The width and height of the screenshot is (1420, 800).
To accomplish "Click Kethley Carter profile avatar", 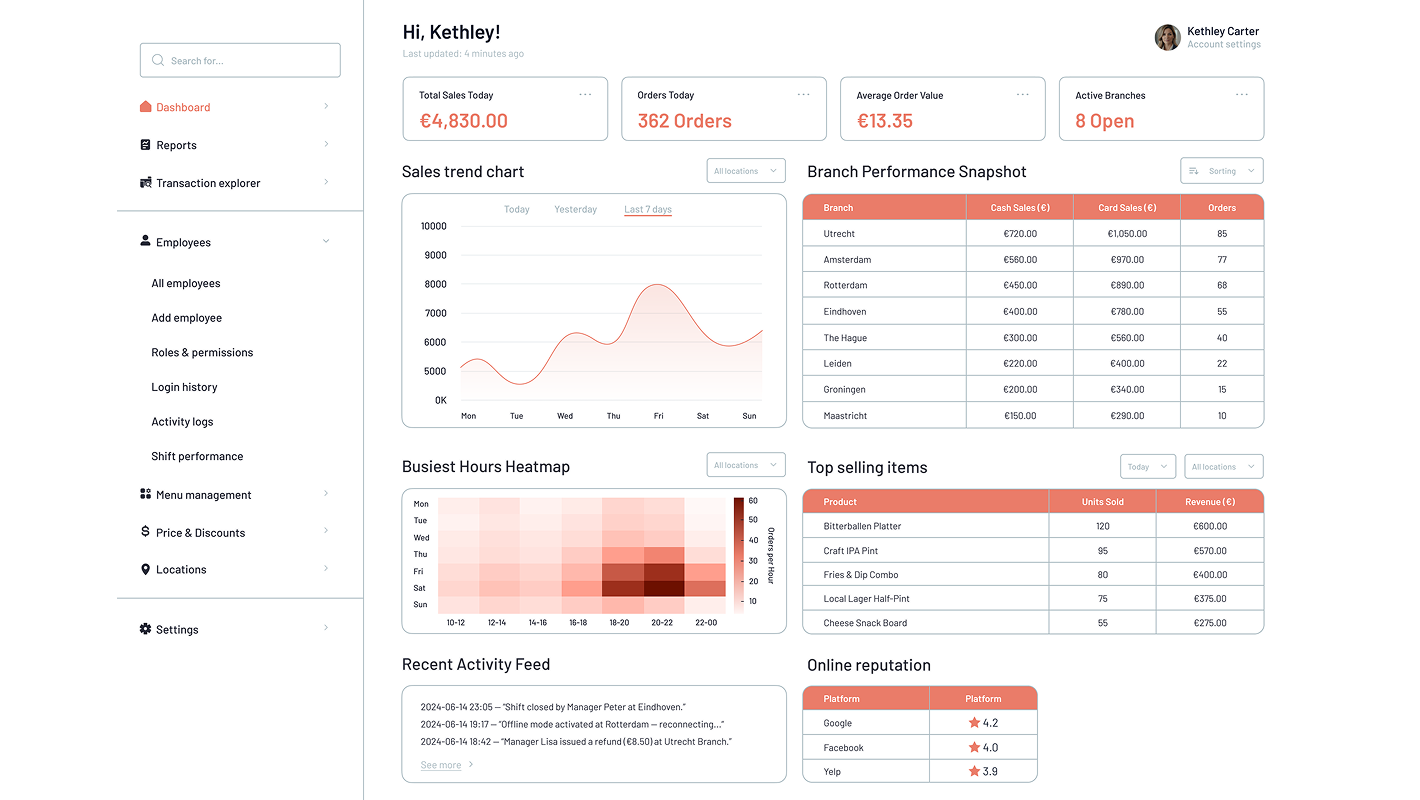I will point(1167,38).
